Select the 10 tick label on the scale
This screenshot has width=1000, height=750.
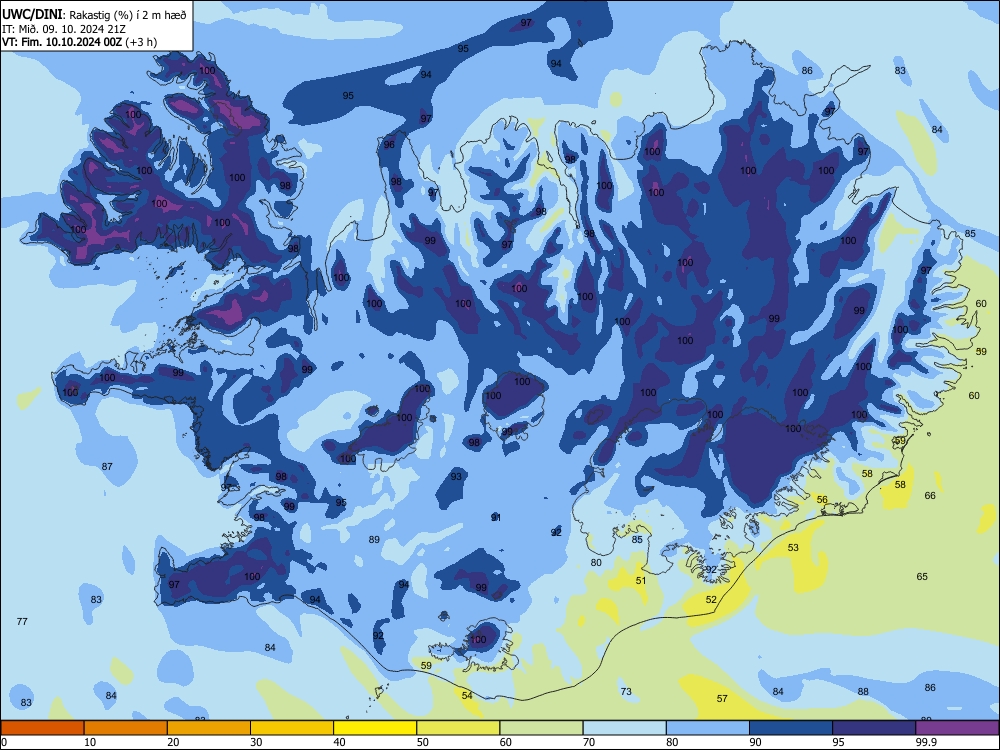[x=90, y=742]
